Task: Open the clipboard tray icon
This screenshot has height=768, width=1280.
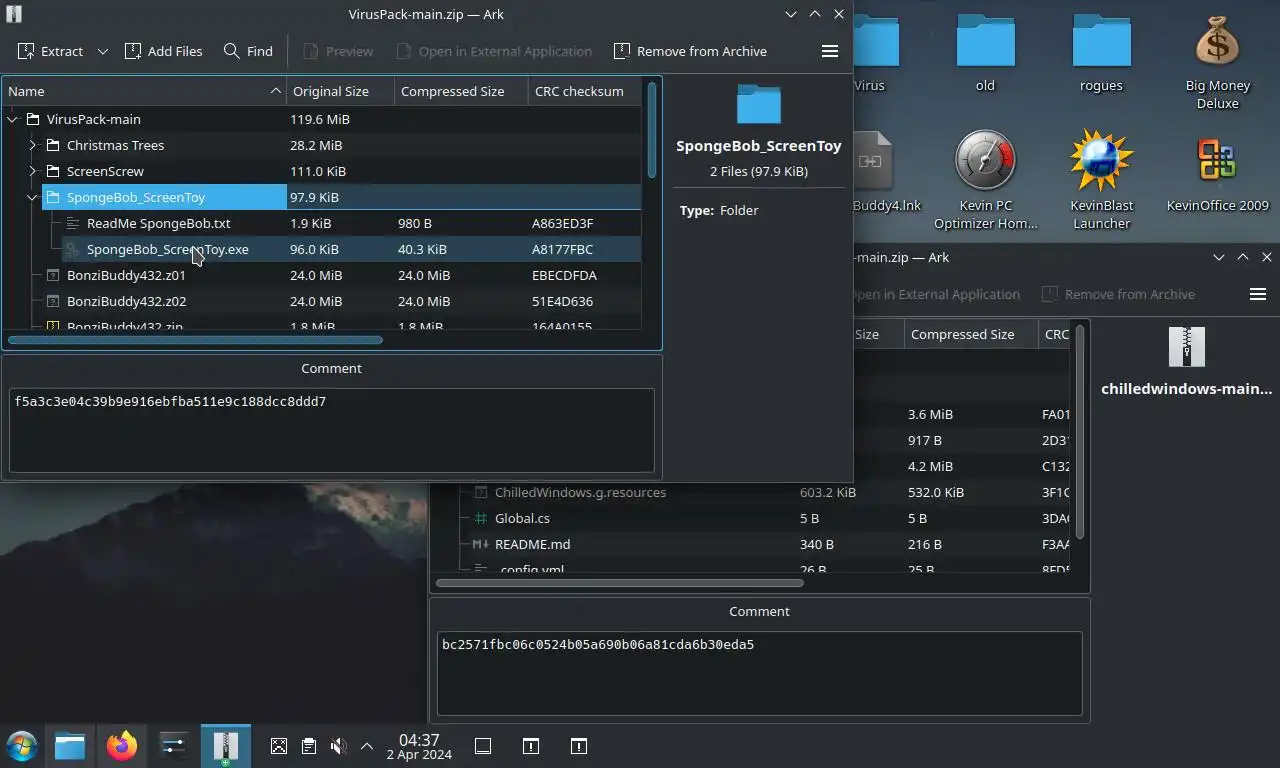Action: [x=309, y=746]
